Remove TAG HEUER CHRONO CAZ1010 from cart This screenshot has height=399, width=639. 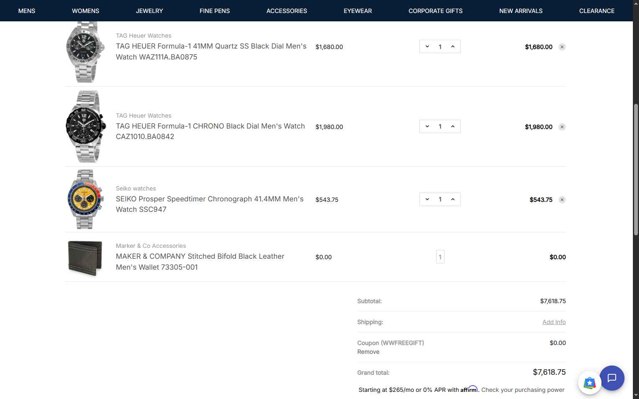pos(562,127)
